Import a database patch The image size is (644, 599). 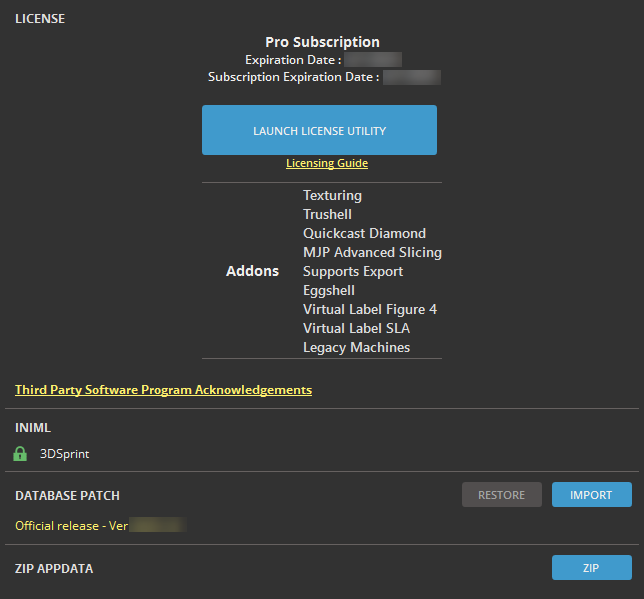(x=591, y=494)
